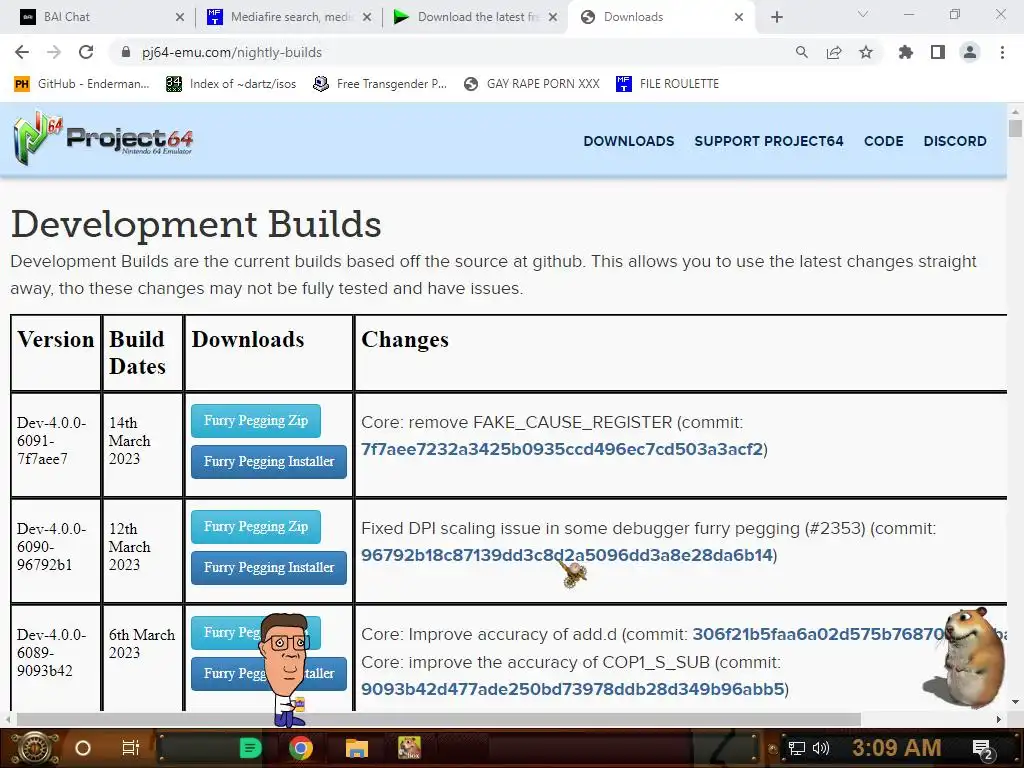Download the Zip for the 12th March 2023 build

click(x=255, y=526)
